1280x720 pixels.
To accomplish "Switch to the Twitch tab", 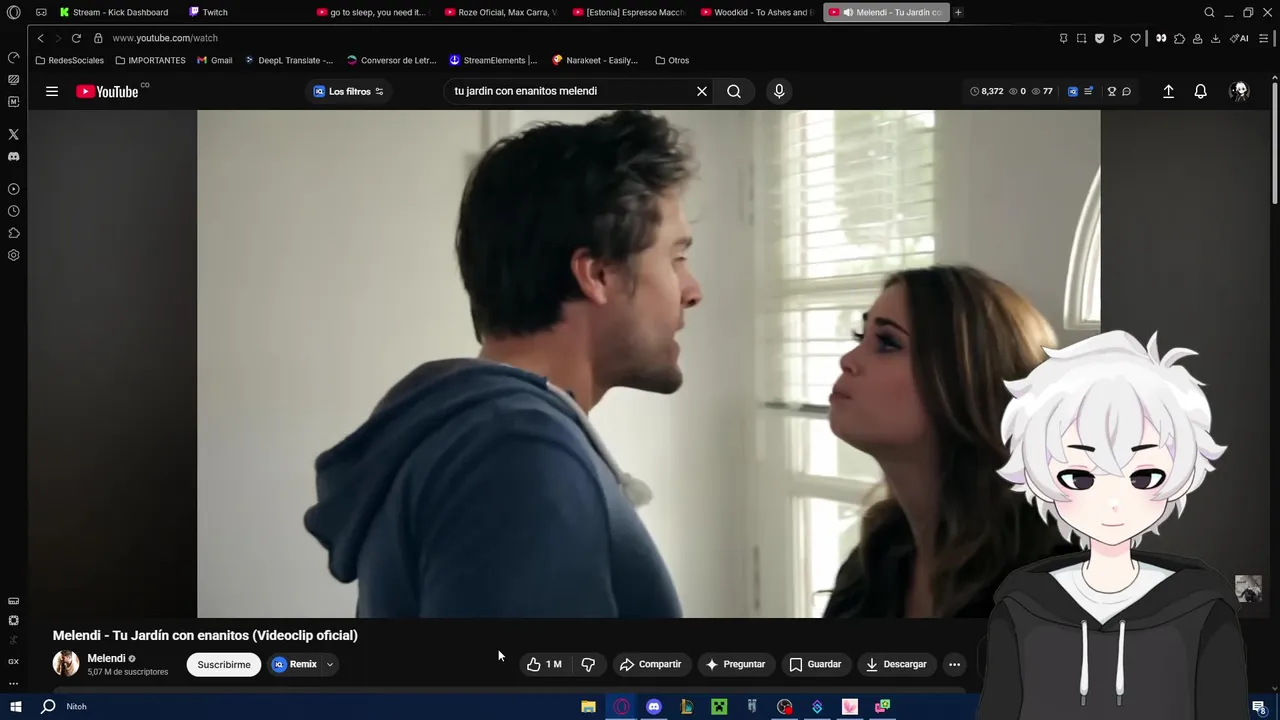I will (x=210, y=12).
